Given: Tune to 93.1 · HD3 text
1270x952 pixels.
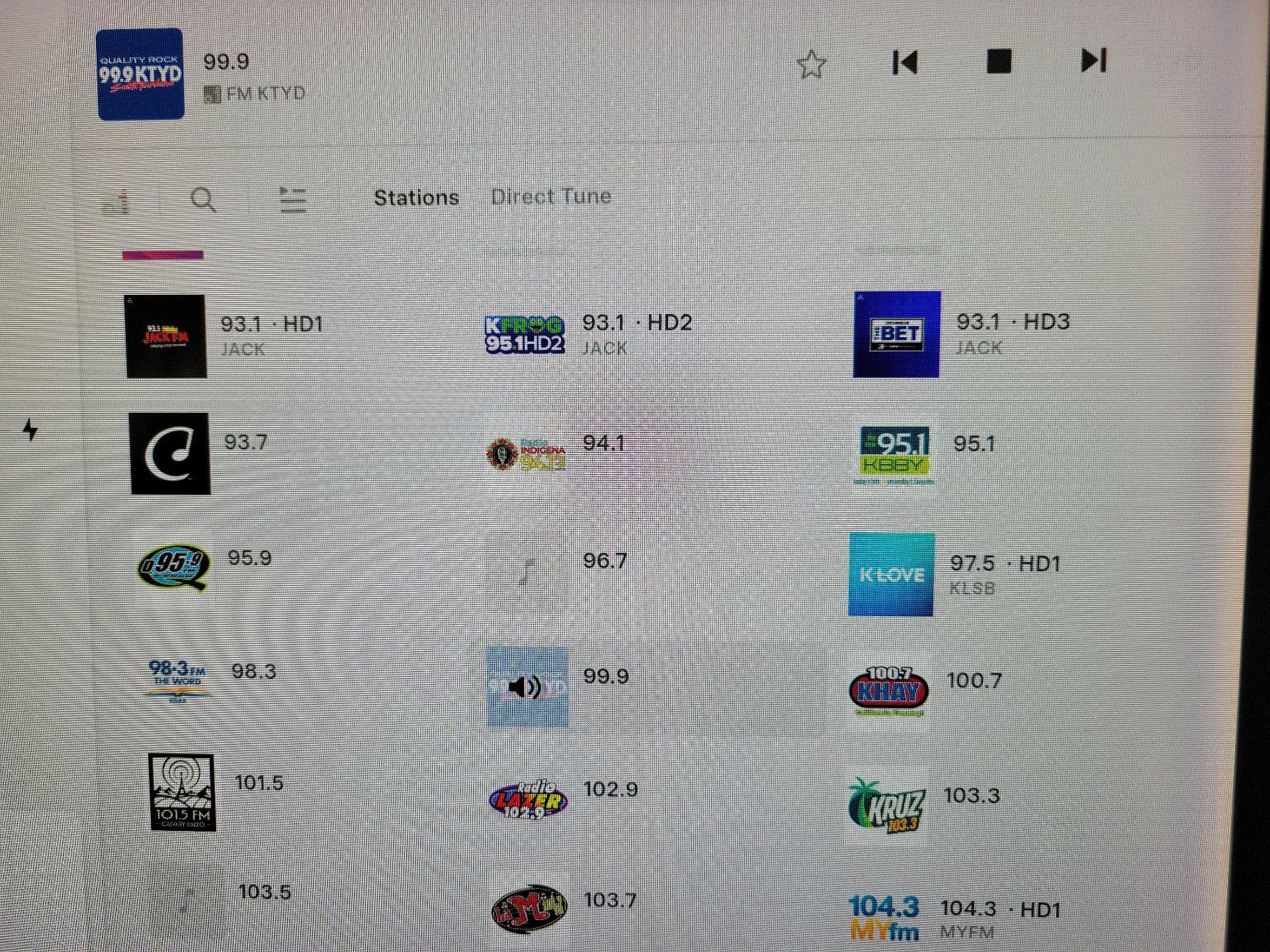Looking at the screenshot, I should click(x=1013, y=321).
